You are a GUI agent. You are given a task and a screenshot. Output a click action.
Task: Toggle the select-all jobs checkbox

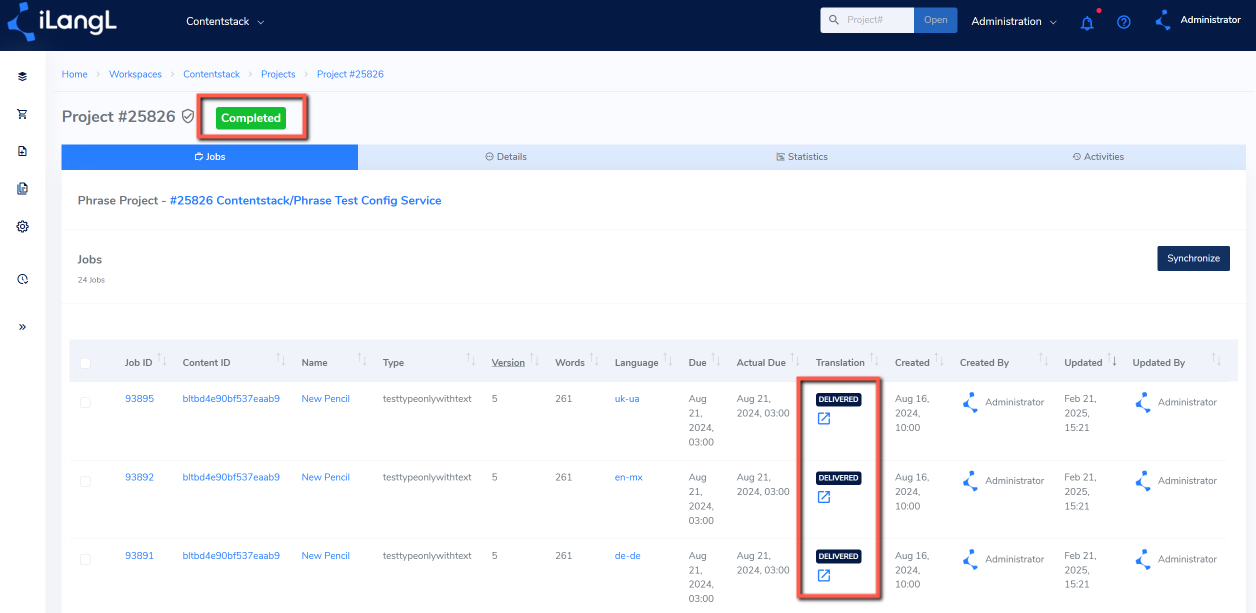[x=85, y=363]
